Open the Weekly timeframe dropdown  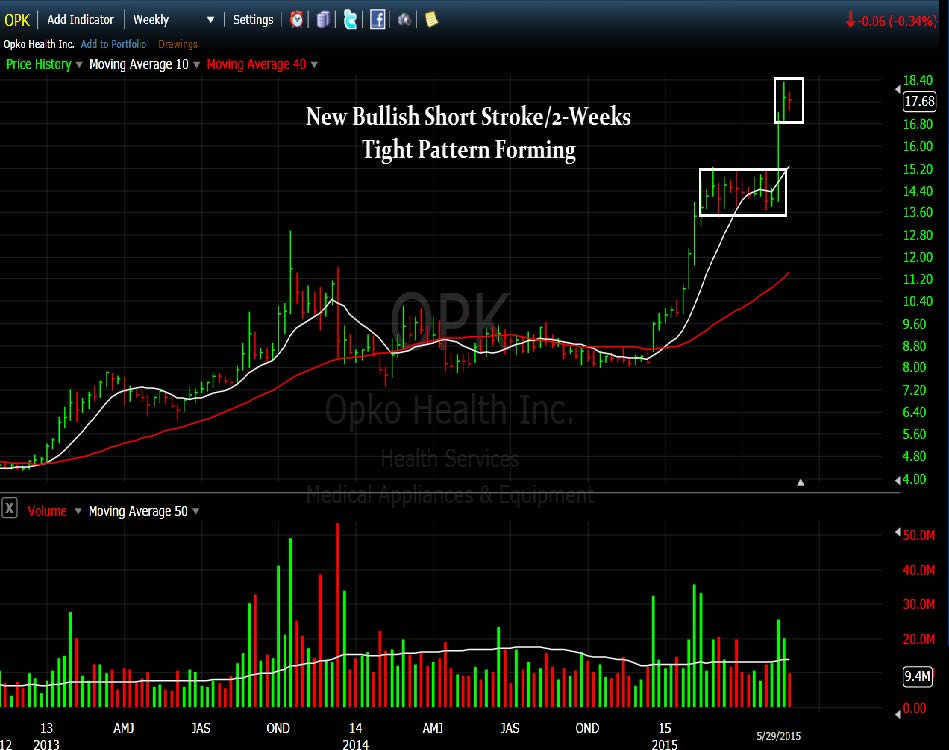174,19
